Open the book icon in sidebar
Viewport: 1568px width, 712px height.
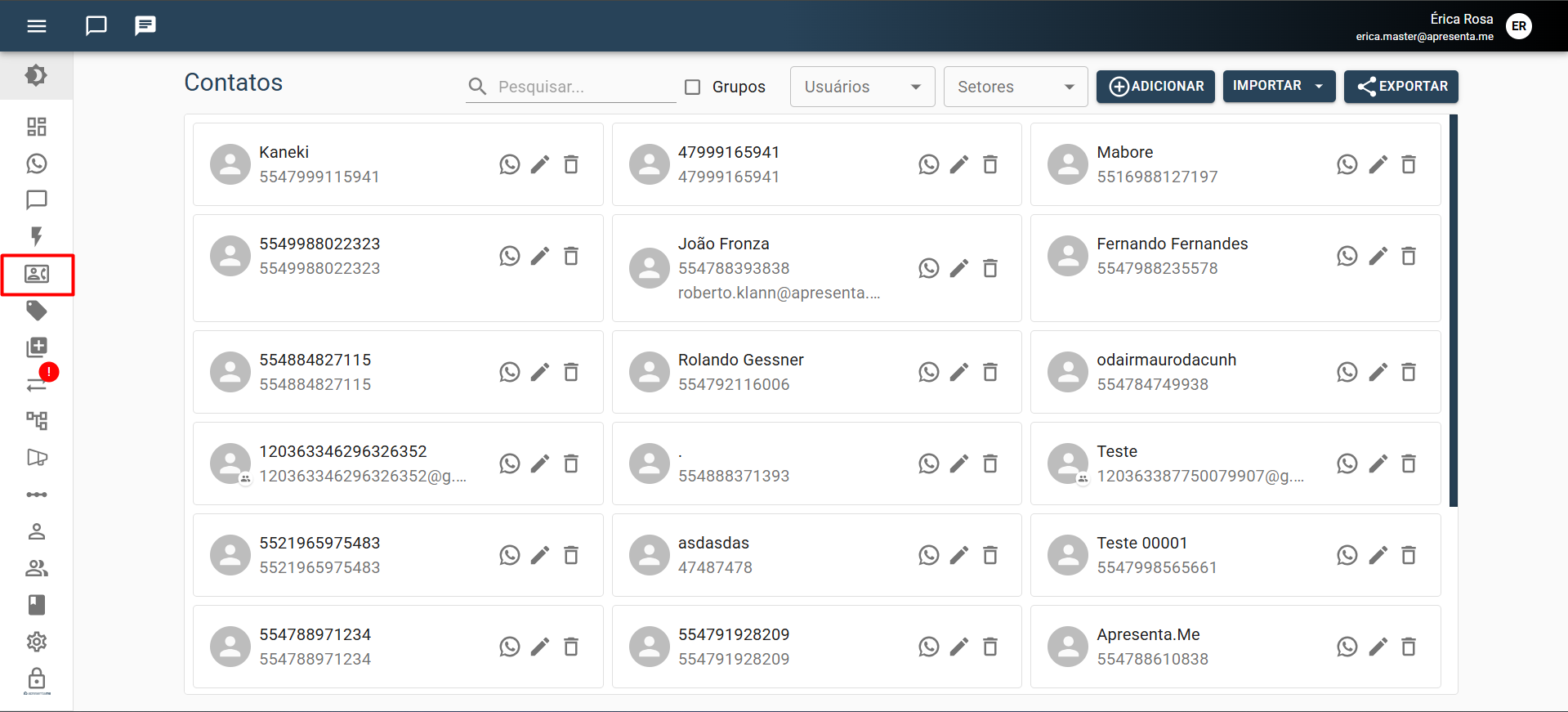tap(37, 605)
